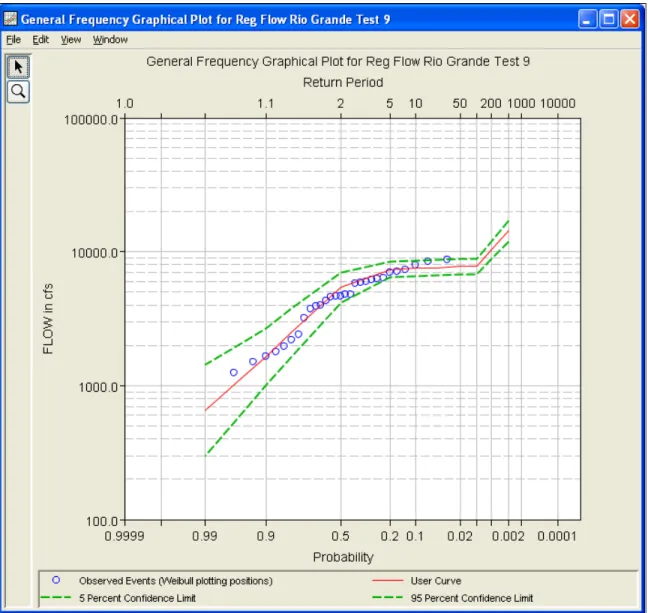Open the Edit menu

click(x=40, y=40)
